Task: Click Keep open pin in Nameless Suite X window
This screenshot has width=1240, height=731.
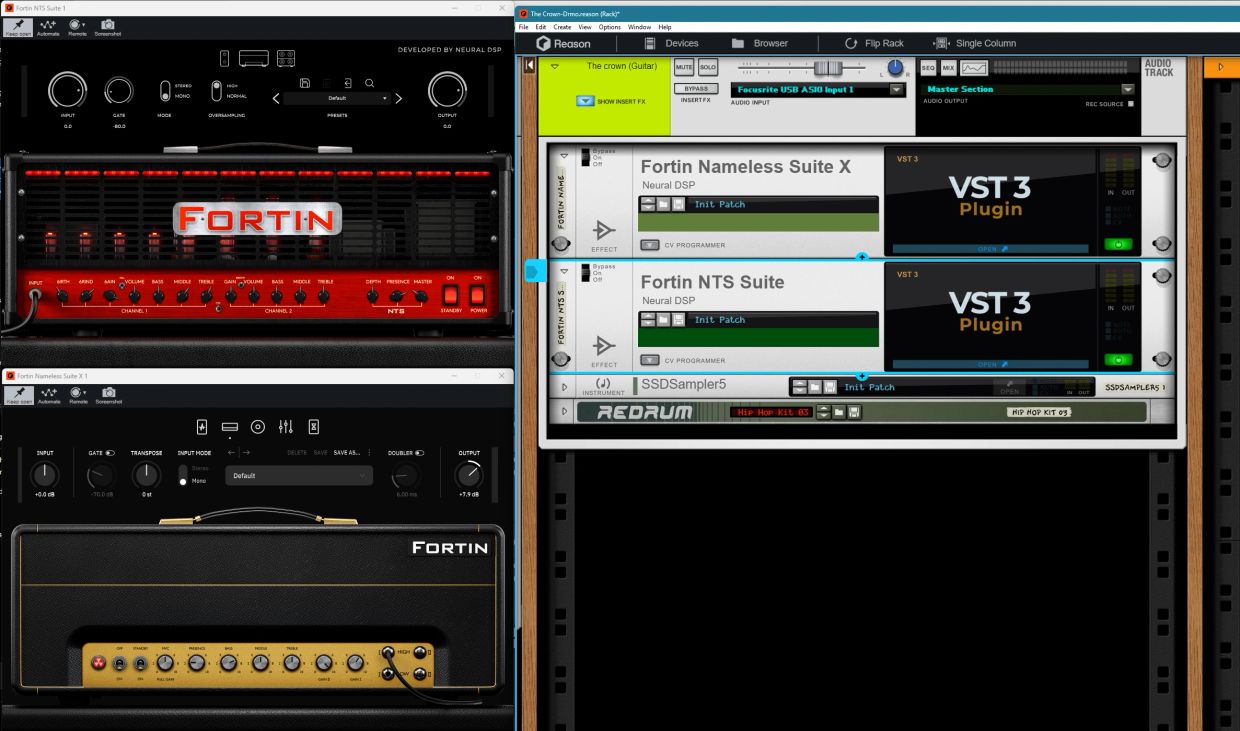Action: point(18,393)
